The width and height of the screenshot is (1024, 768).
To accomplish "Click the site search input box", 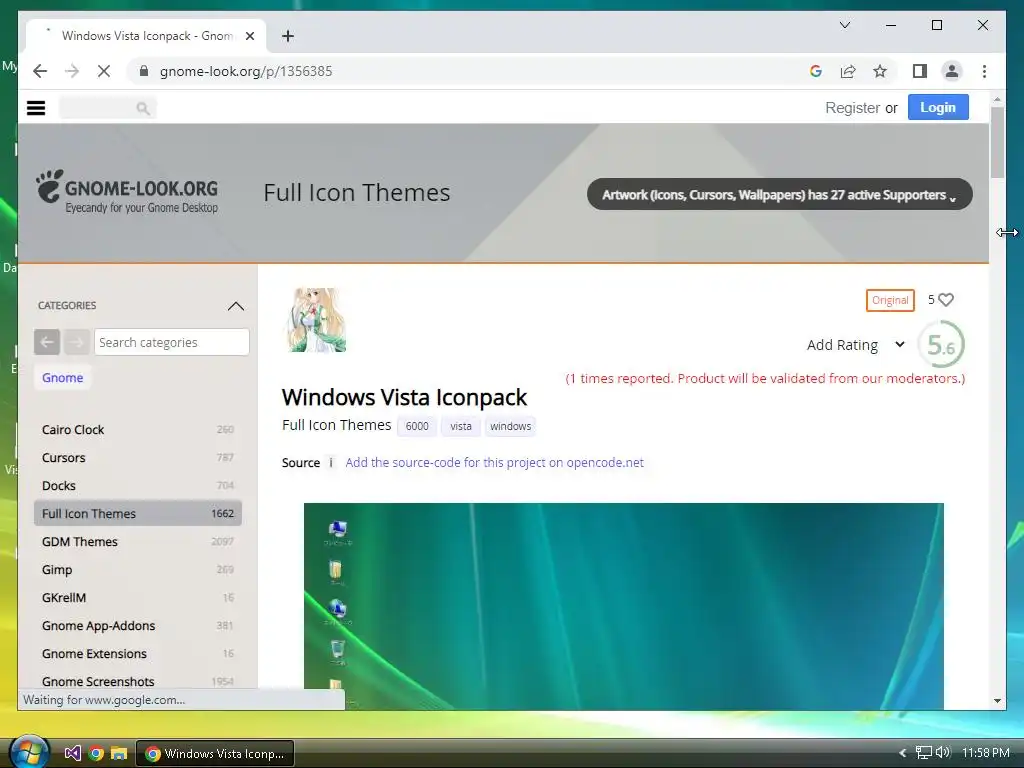I will coord(108,108).
